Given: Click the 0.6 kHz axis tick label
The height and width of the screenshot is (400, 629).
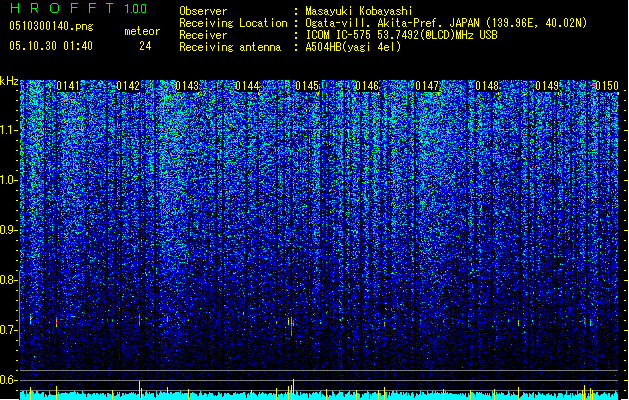Looking at the screenshot, I should pos(9,380).
